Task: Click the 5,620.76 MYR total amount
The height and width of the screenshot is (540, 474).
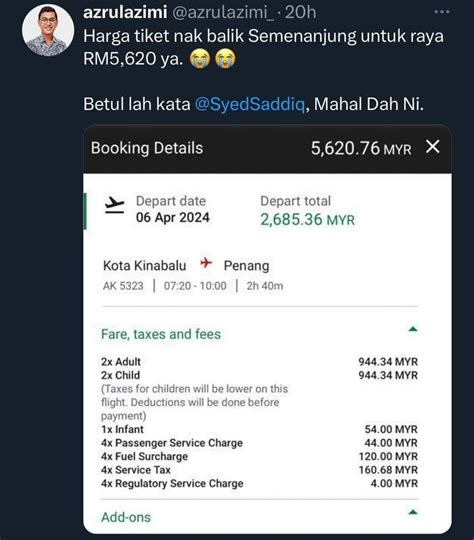Action: pyautogui.click(x=361, y=148)
